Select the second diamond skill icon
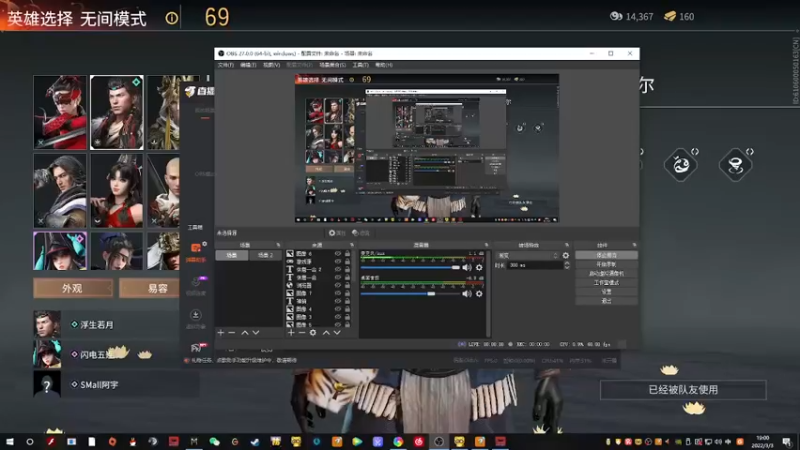This screenshot has height=450, width=800. (735, 164)
